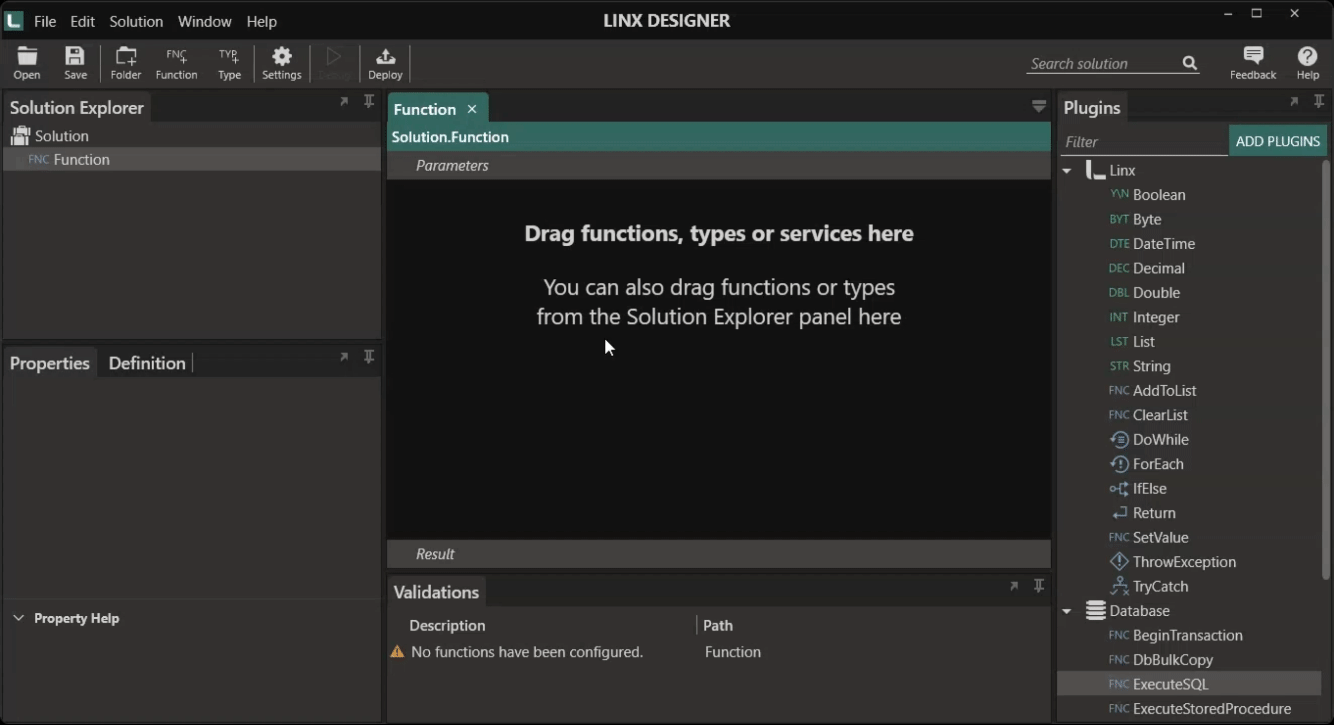
Task: Click Solution Explorer auto-hide arrow icon
Action: coord(344,102)
